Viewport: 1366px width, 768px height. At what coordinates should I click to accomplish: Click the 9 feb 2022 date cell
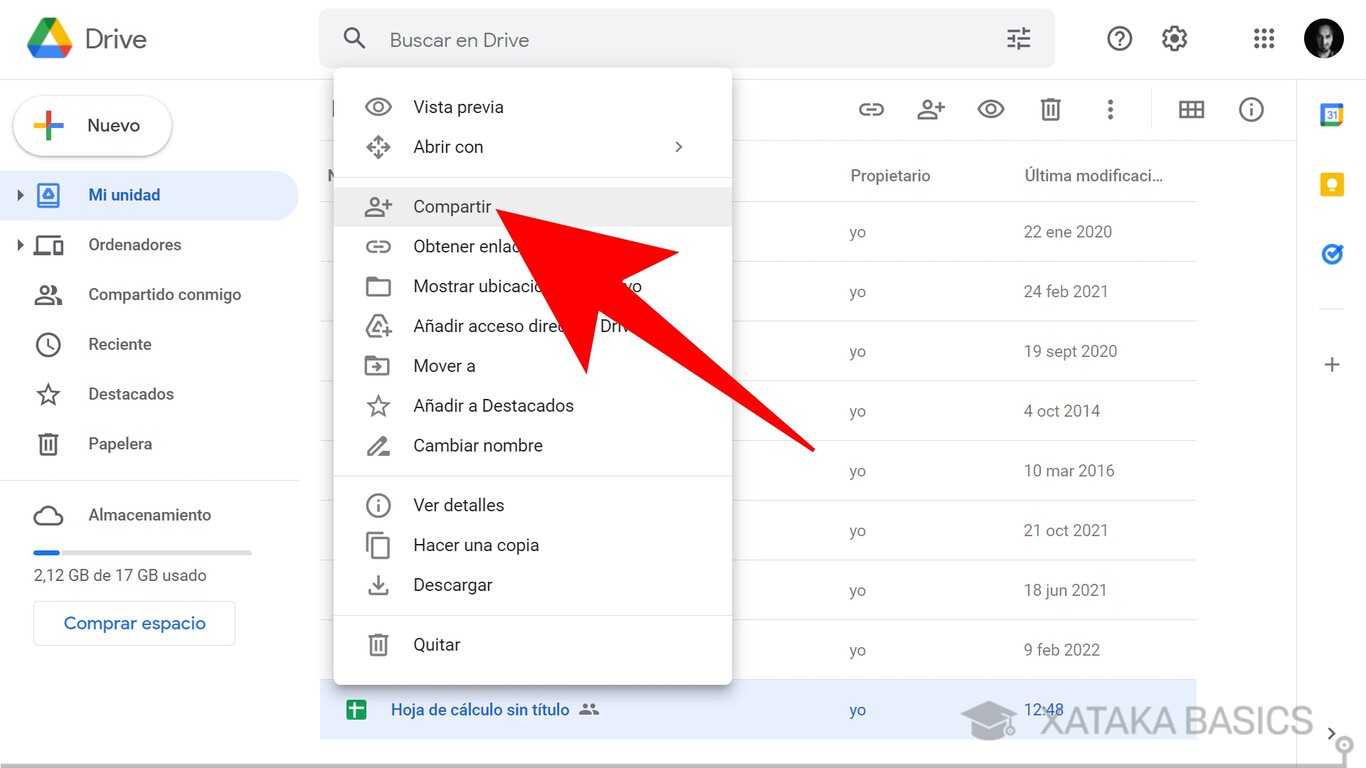point(1062,650)
